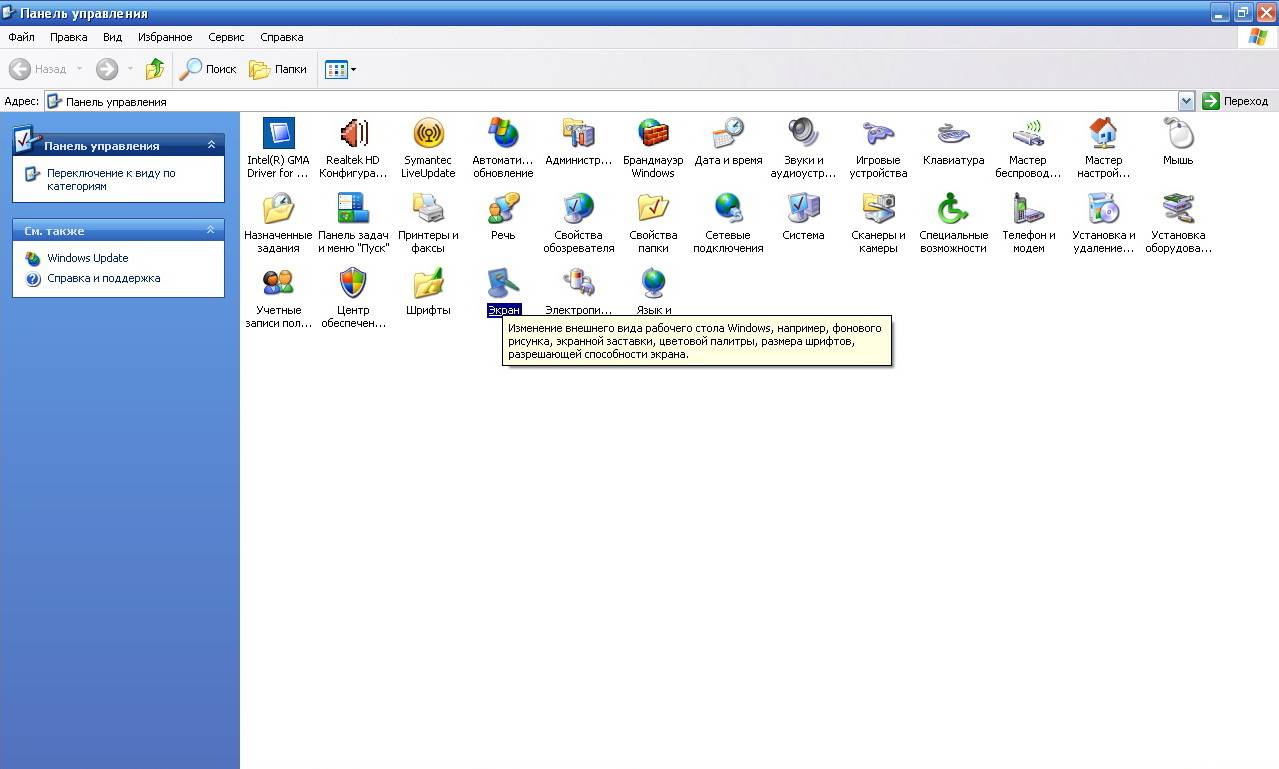Open Специальные возможности icon
The width and height of the screenshot is (1279, 769).
pyautogui.click(x=953, y=208)
